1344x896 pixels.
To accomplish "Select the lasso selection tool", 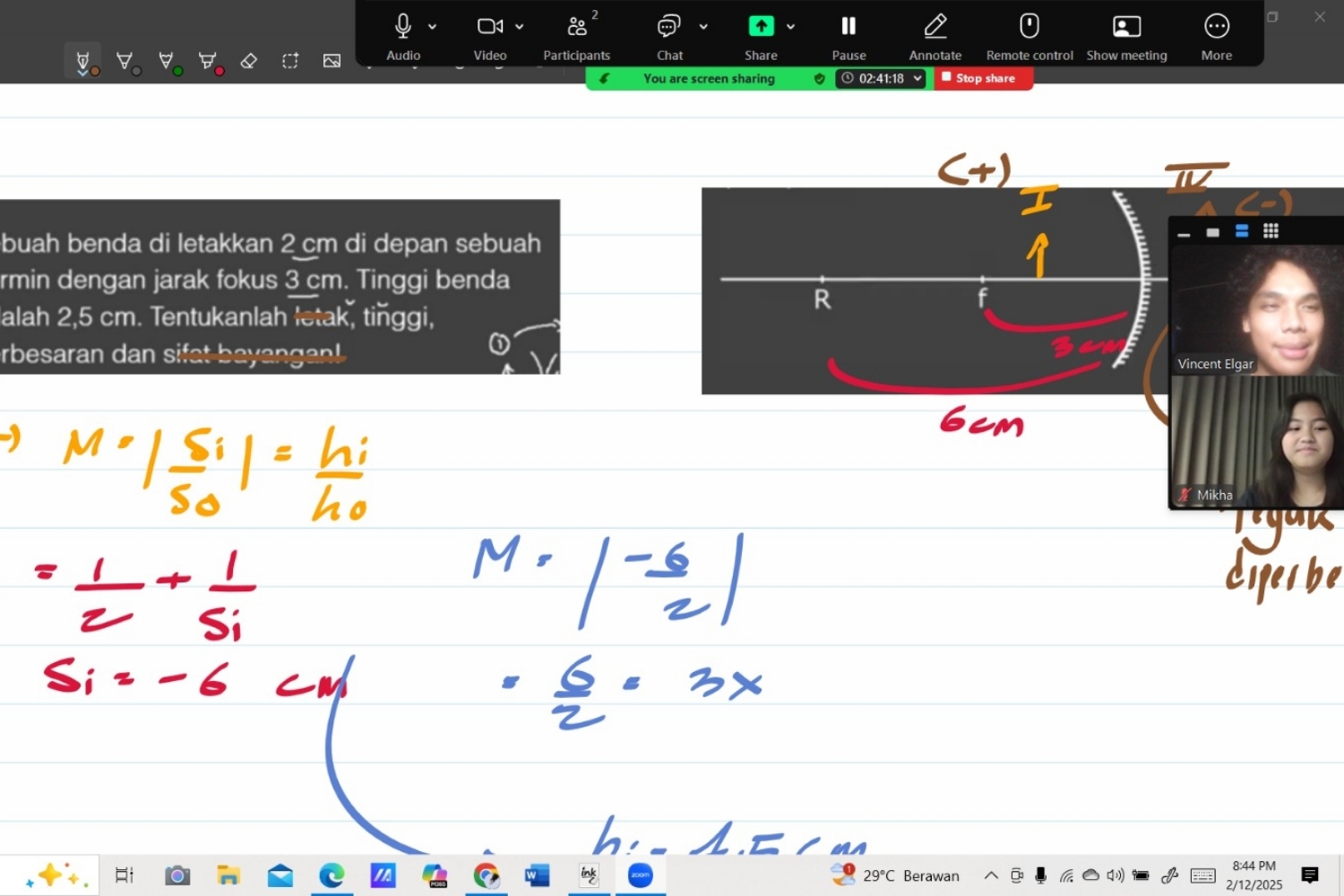I will 290,61.
